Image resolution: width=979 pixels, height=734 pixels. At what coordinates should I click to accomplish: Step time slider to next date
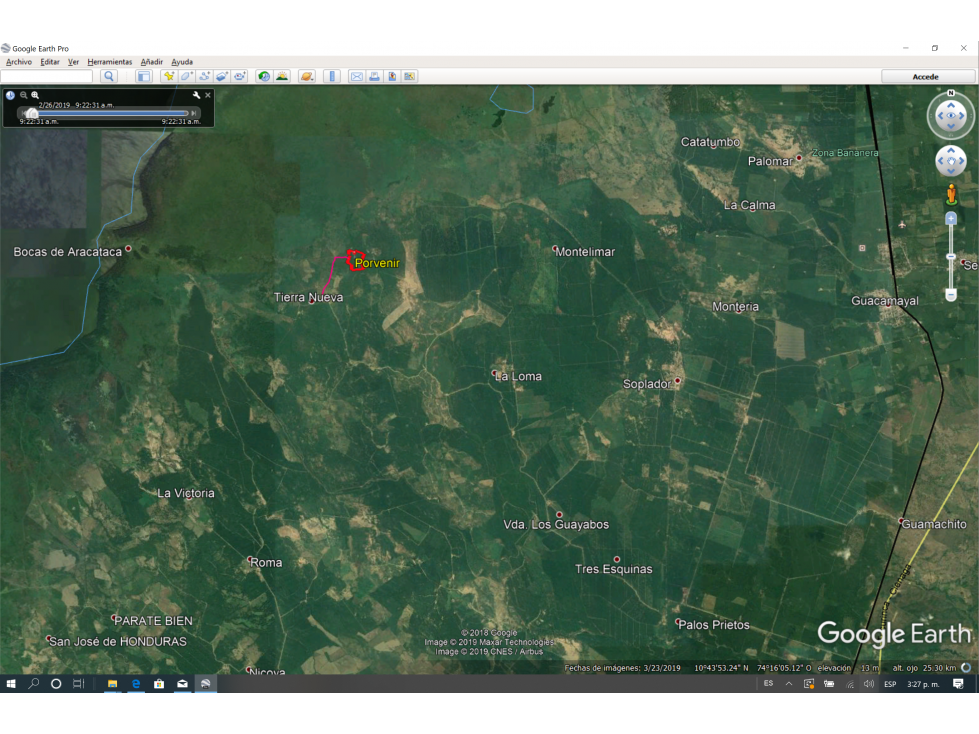[x=194, y=113]
